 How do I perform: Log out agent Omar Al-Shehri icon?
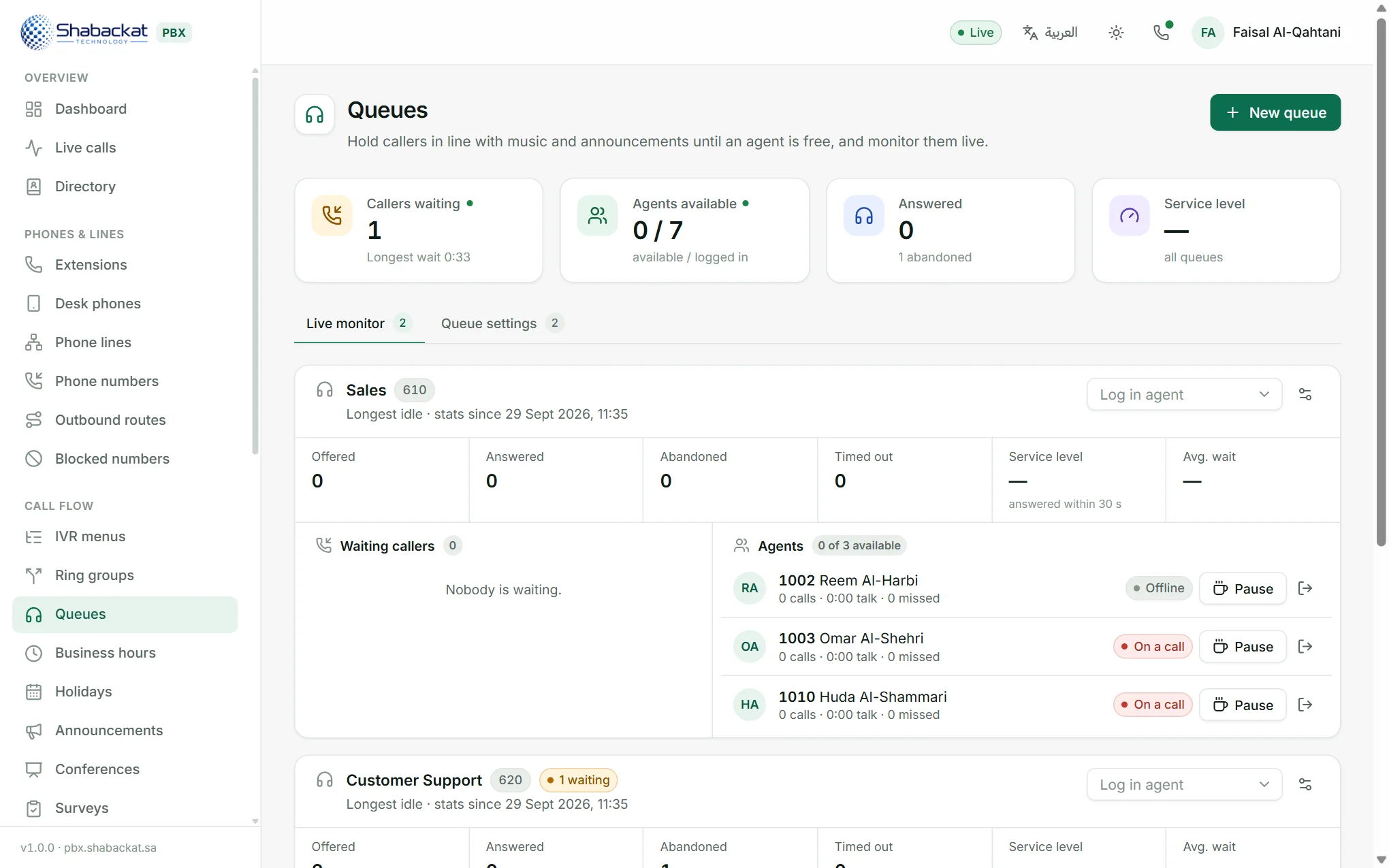(1305, 647)
